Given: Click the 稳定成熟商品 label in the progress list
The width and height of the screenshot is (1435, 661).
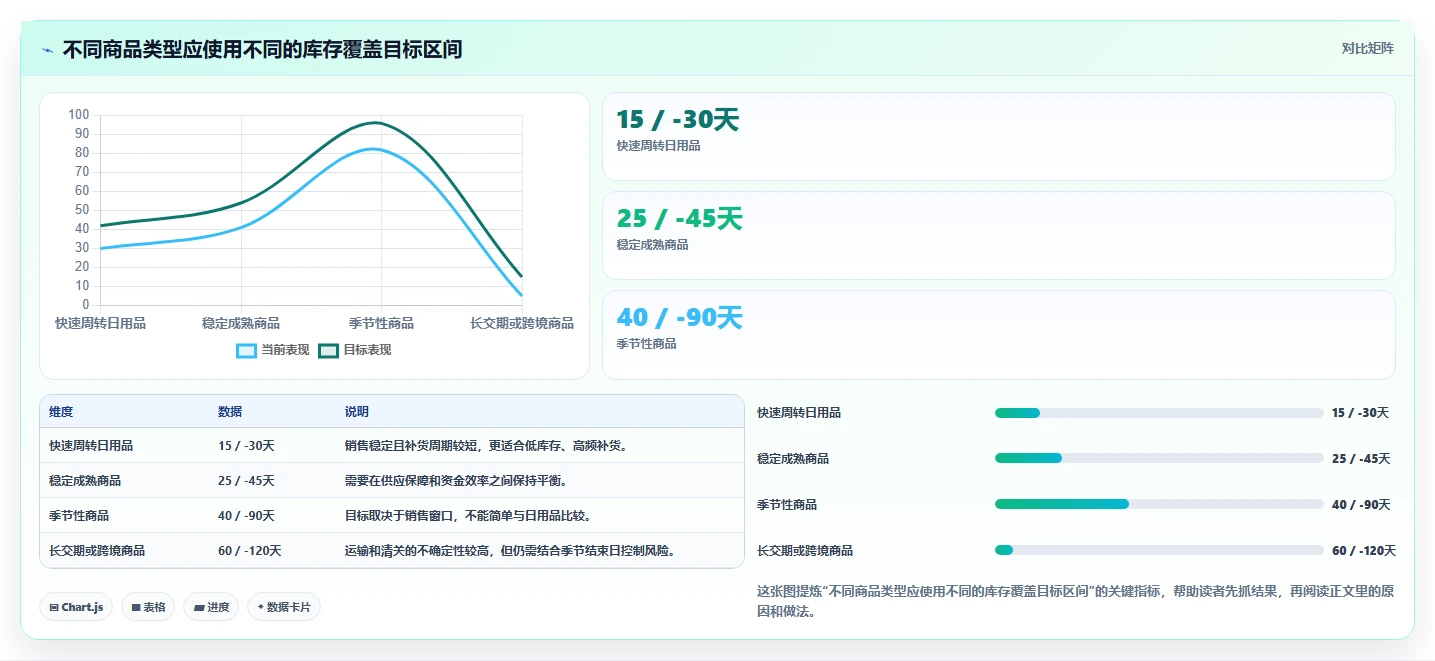Looking at the screenshot, I should click(x=793, y=459).
